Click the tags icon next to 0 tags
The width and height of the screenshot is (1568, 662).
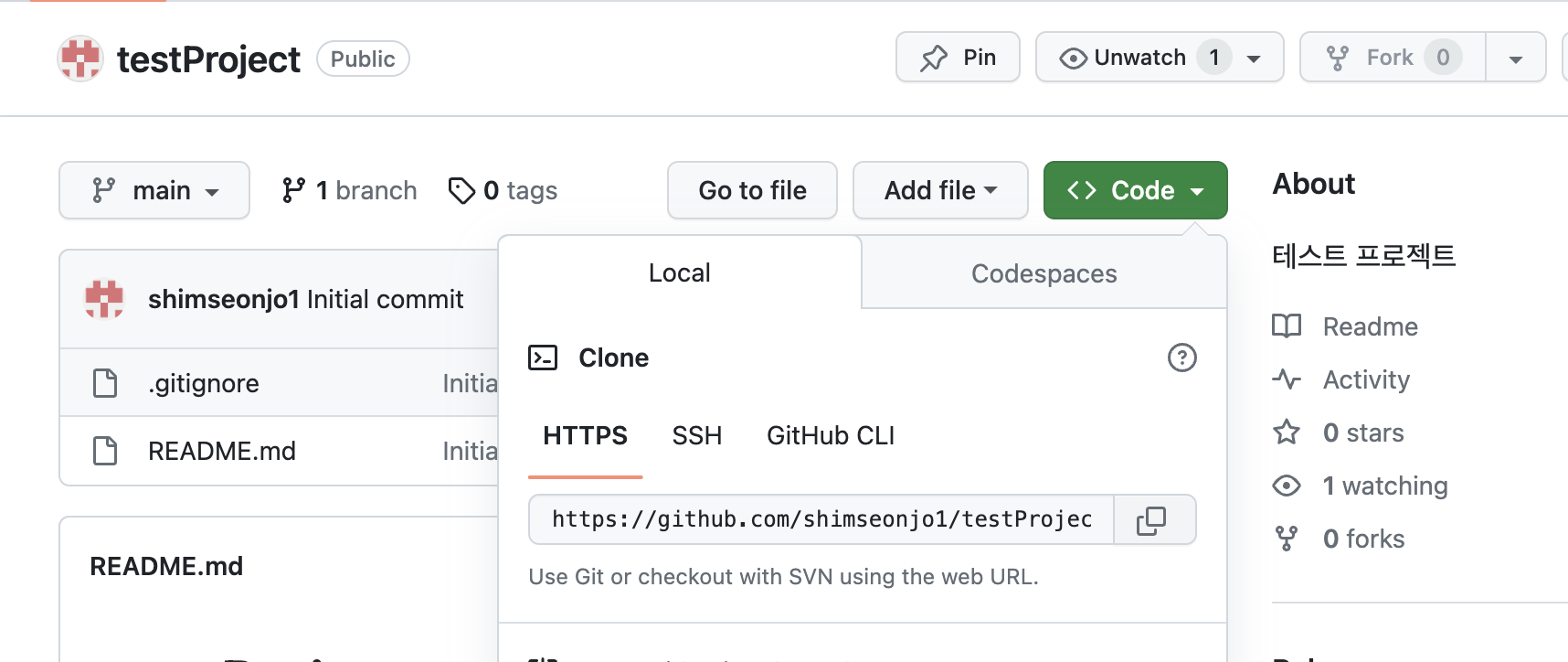461,190
